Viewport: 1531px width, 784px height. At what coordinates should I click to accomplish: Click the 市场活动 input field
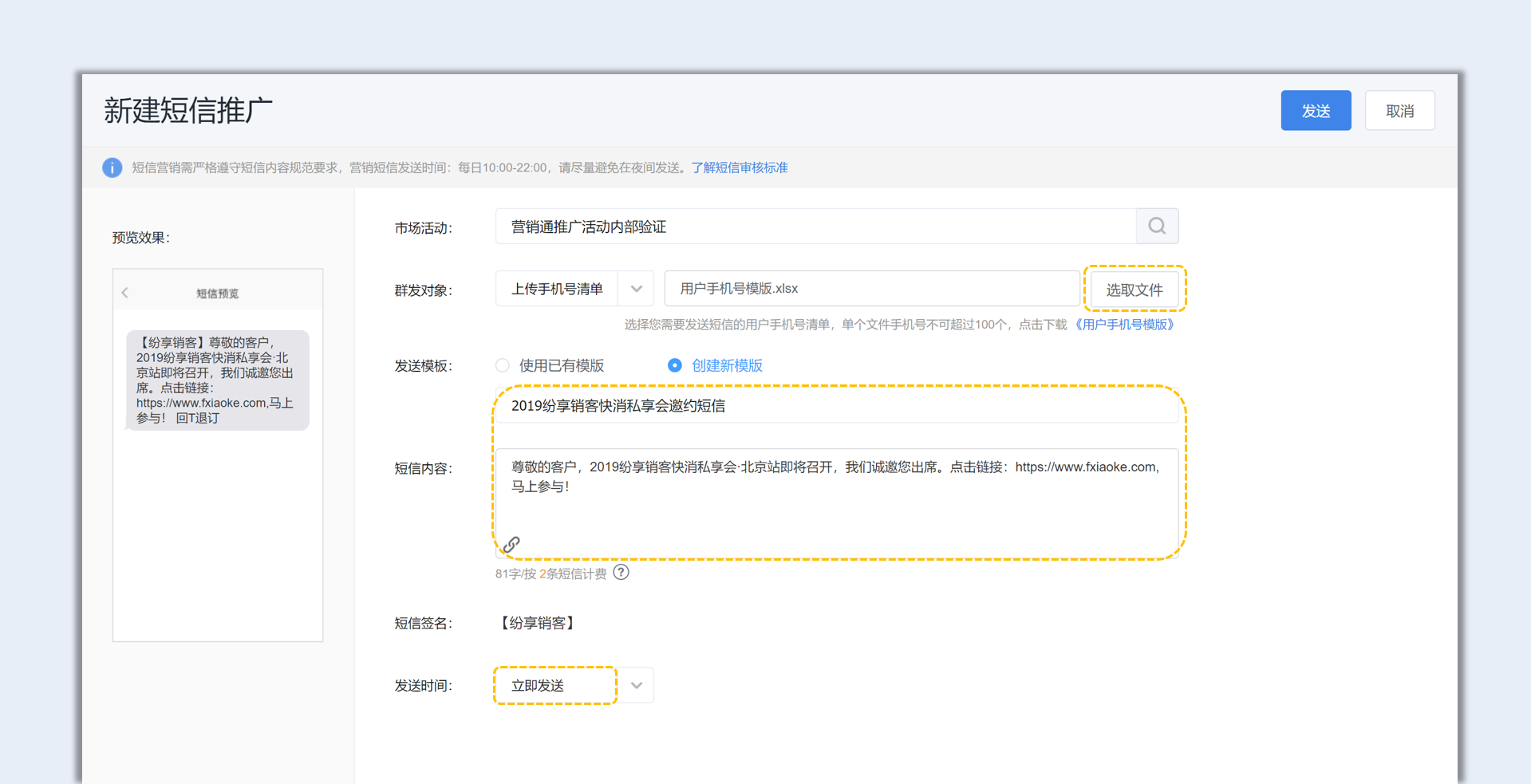tap(815, 227)
